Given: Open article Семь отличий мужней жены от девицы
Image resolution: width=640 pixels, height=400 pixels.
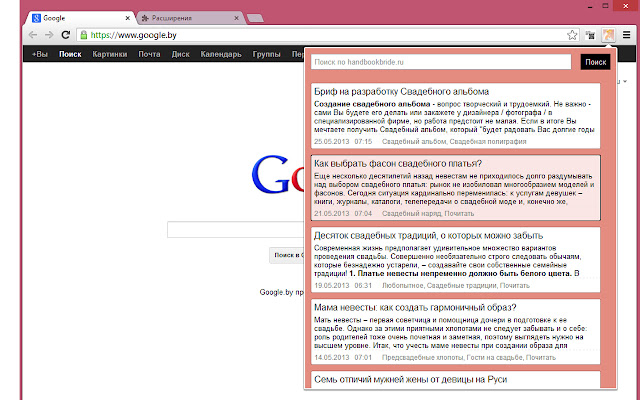Looking at the screenshot, I should coord(411,379).
